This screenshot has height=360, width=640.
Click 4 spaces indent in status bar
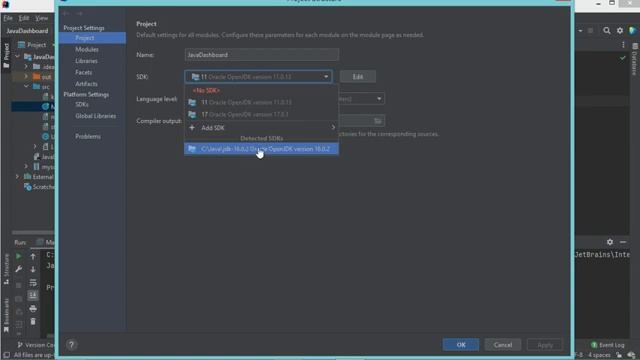pyautogui.click(x=599, y=355)
